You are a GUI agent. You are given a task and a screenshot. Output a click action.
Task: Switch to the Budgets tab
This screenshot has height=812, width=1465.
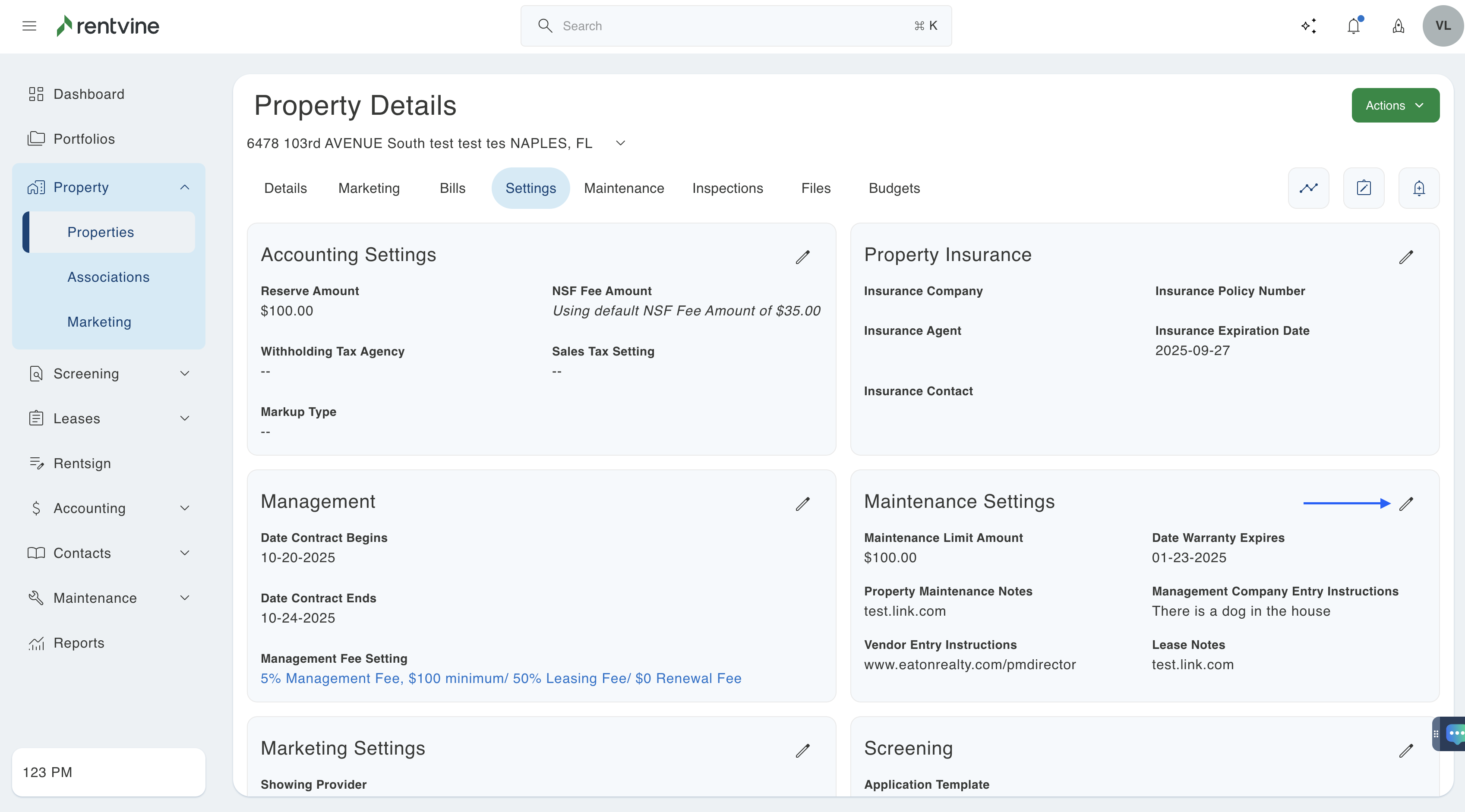click(894, 188)
